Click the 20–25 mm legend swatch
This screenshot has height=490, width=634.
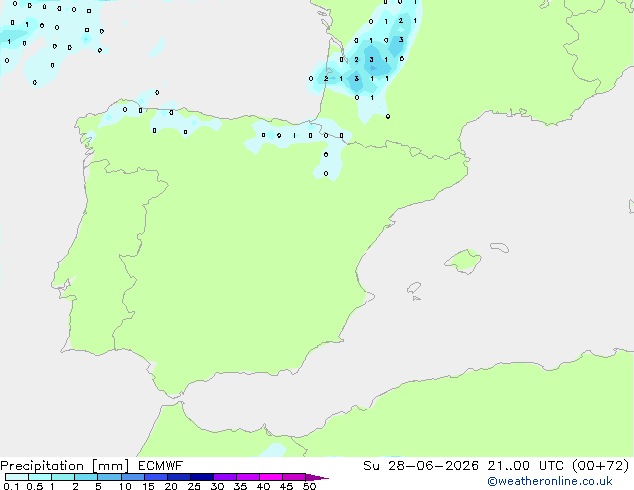pyautogui.click(x=179, y=477)
